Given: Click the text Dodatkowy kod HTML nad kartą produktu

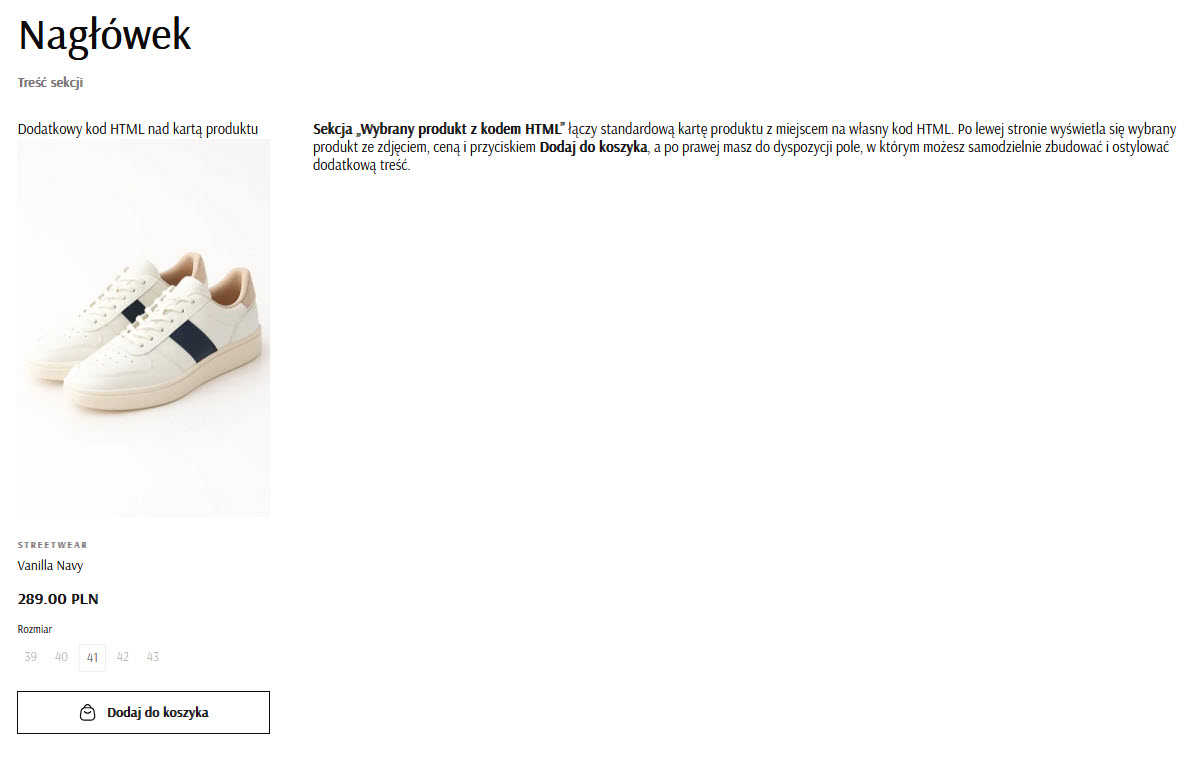Looking at the screenshot, I should click(138, 129).
